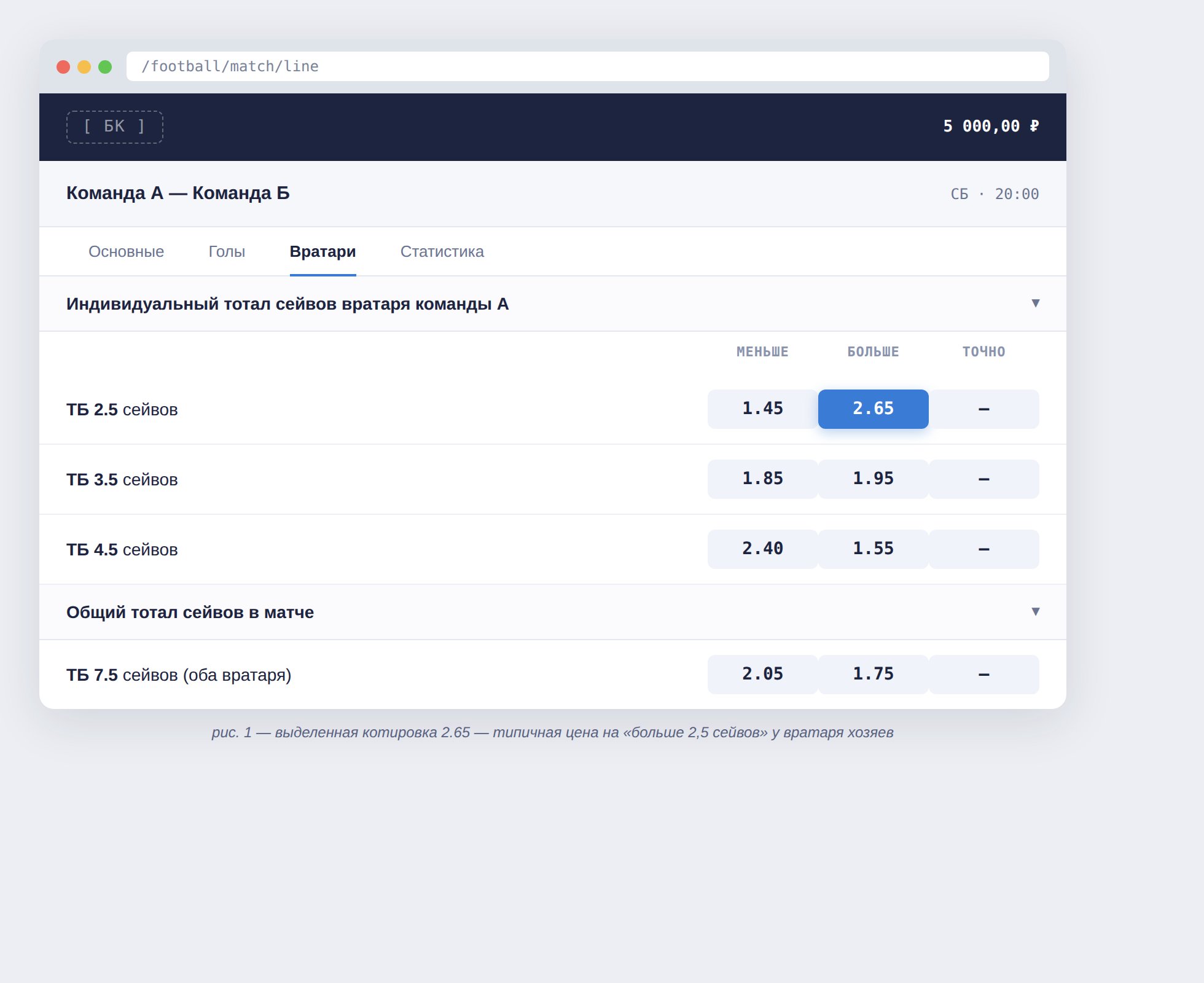Open the Голы tab
The height and width of the screenshot is (983, 1204).
coord(227,252)
